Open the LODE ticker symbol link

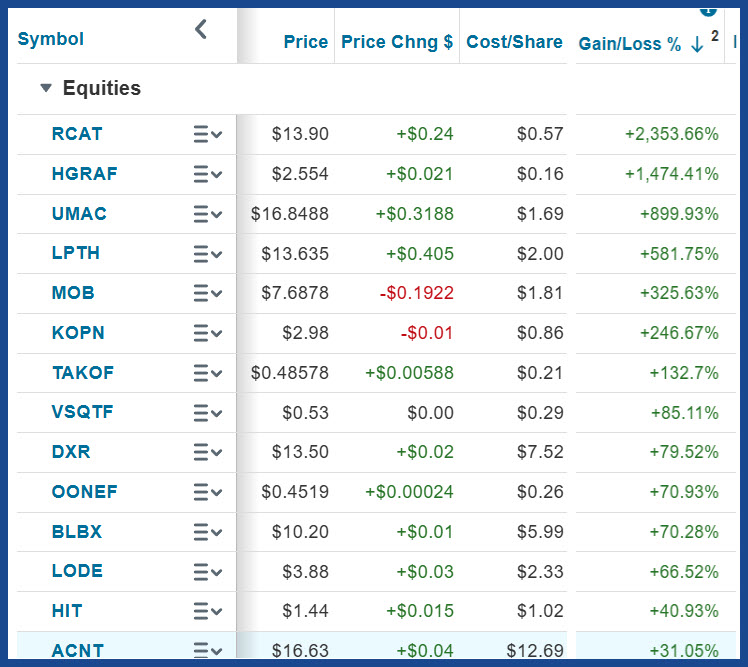77,571
